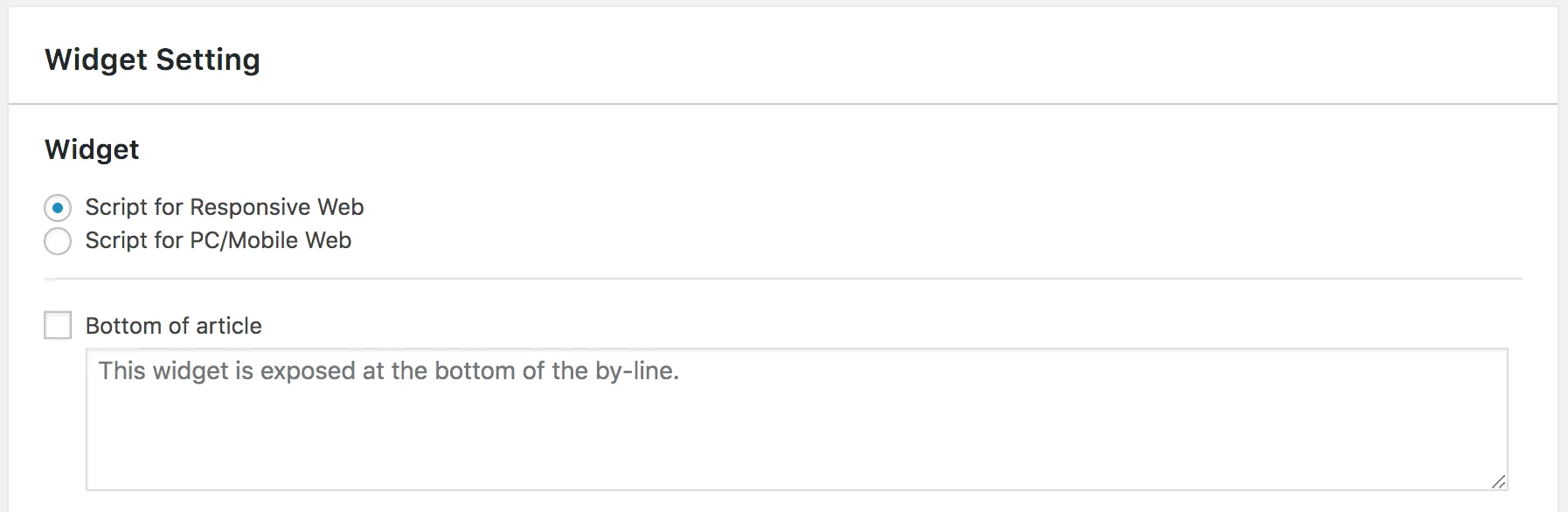Focus the Bottom of article script textarea

coord(795,419)
